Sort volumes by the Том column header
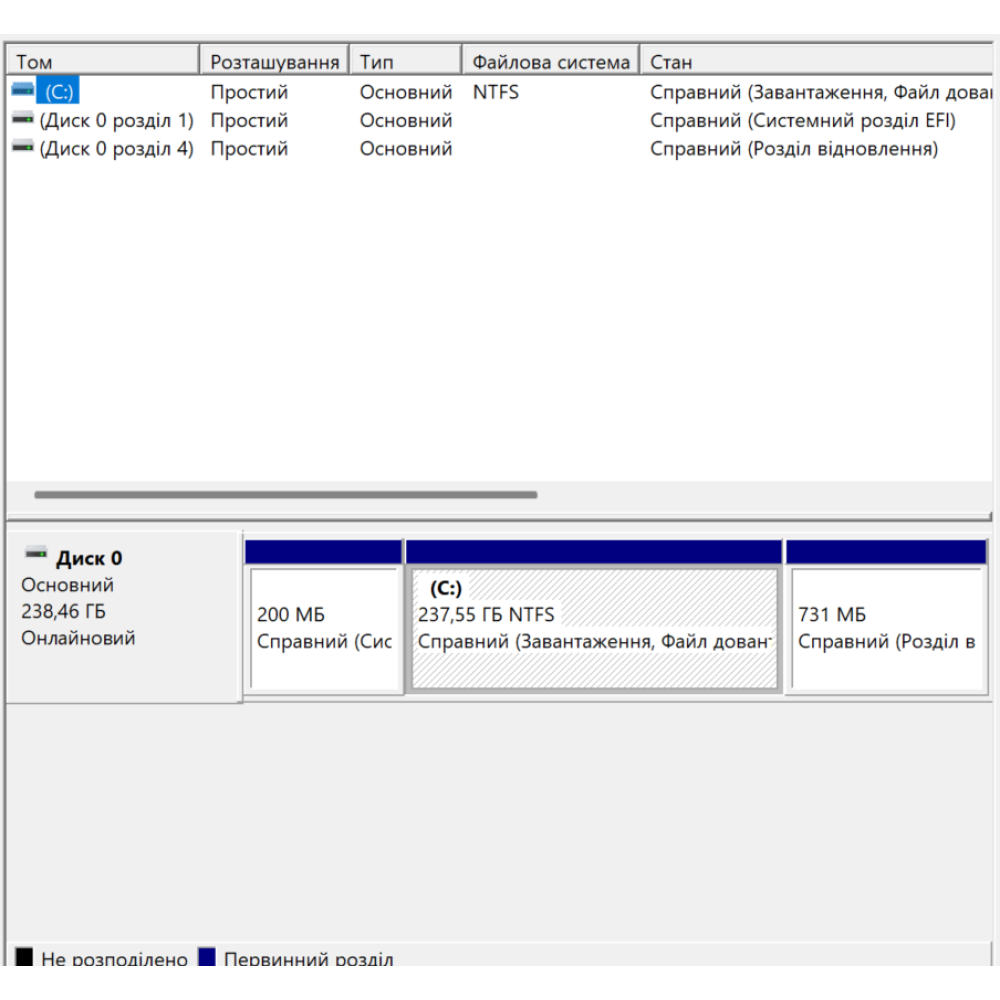1000x1000 pixels. coord(100,60)
